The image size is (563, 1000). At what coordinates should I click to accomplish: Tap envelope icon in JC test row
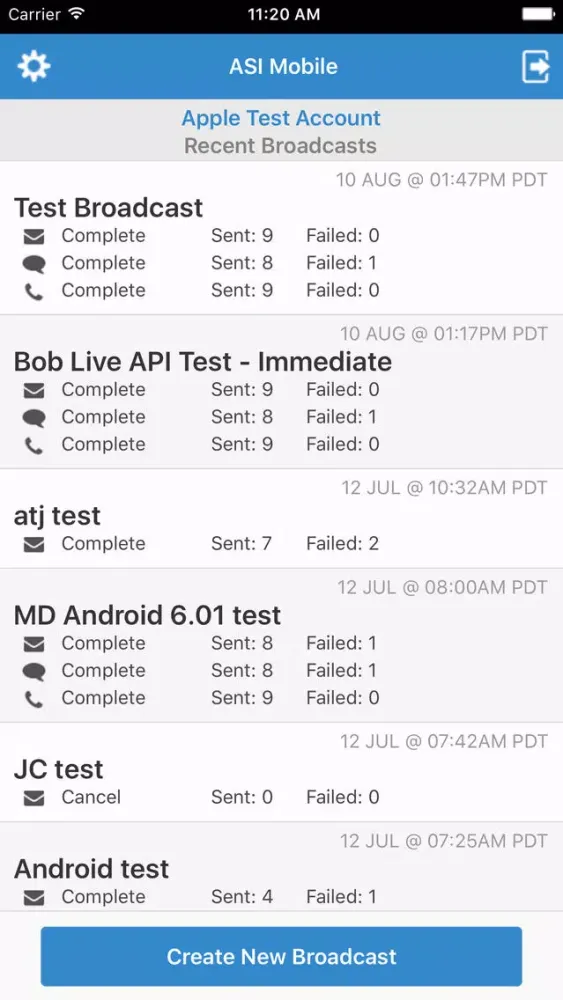[34, 798]
